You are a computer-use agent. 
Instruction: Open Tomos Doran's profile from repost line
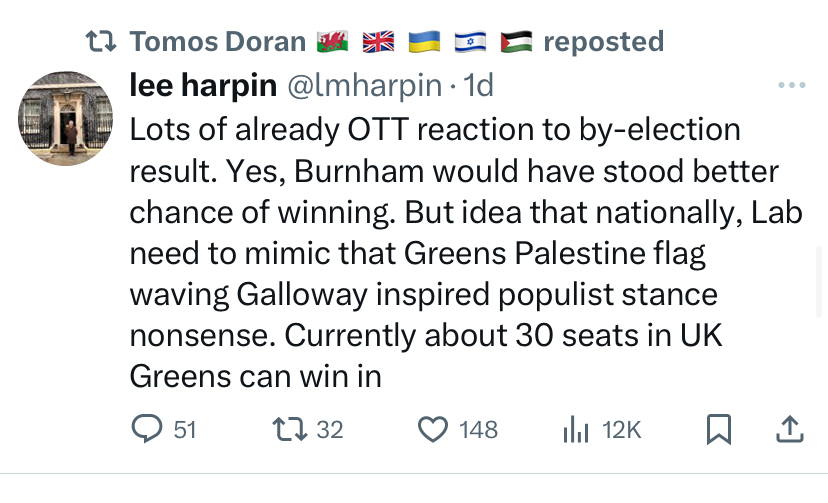[217, 42]
